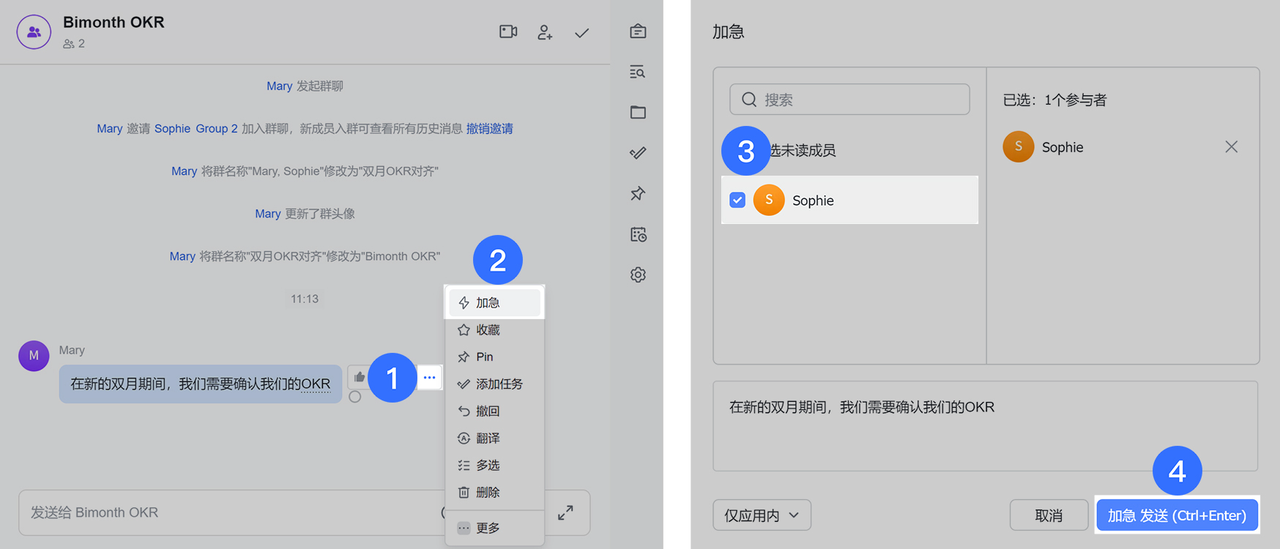Open the tasks checkmark icon in sidebar
The width and height of the screenshot is (1280, 549).
(x=638, y=153)
